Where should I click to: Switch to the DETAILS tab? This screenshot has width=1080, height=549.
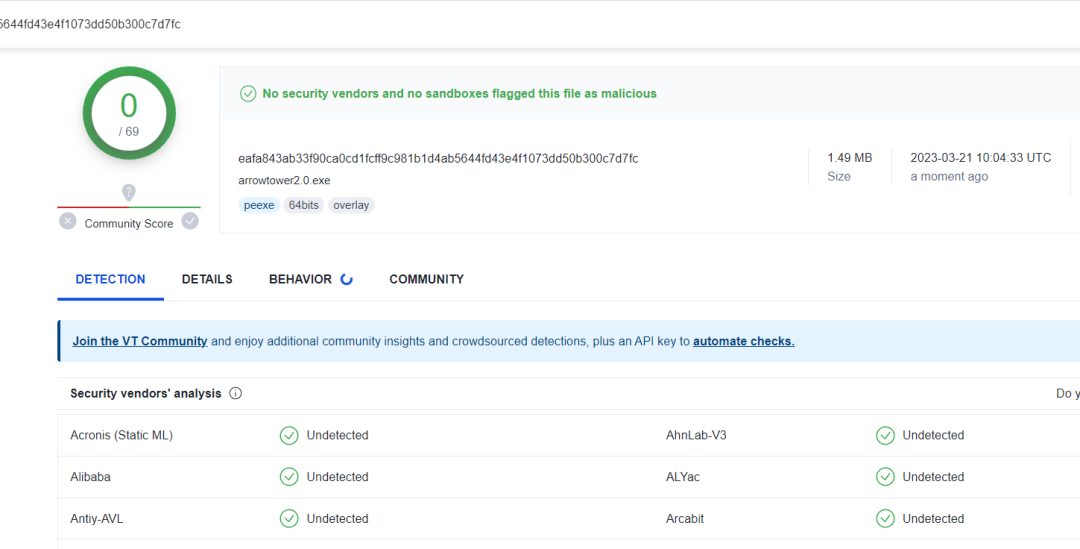coord(207,279)
